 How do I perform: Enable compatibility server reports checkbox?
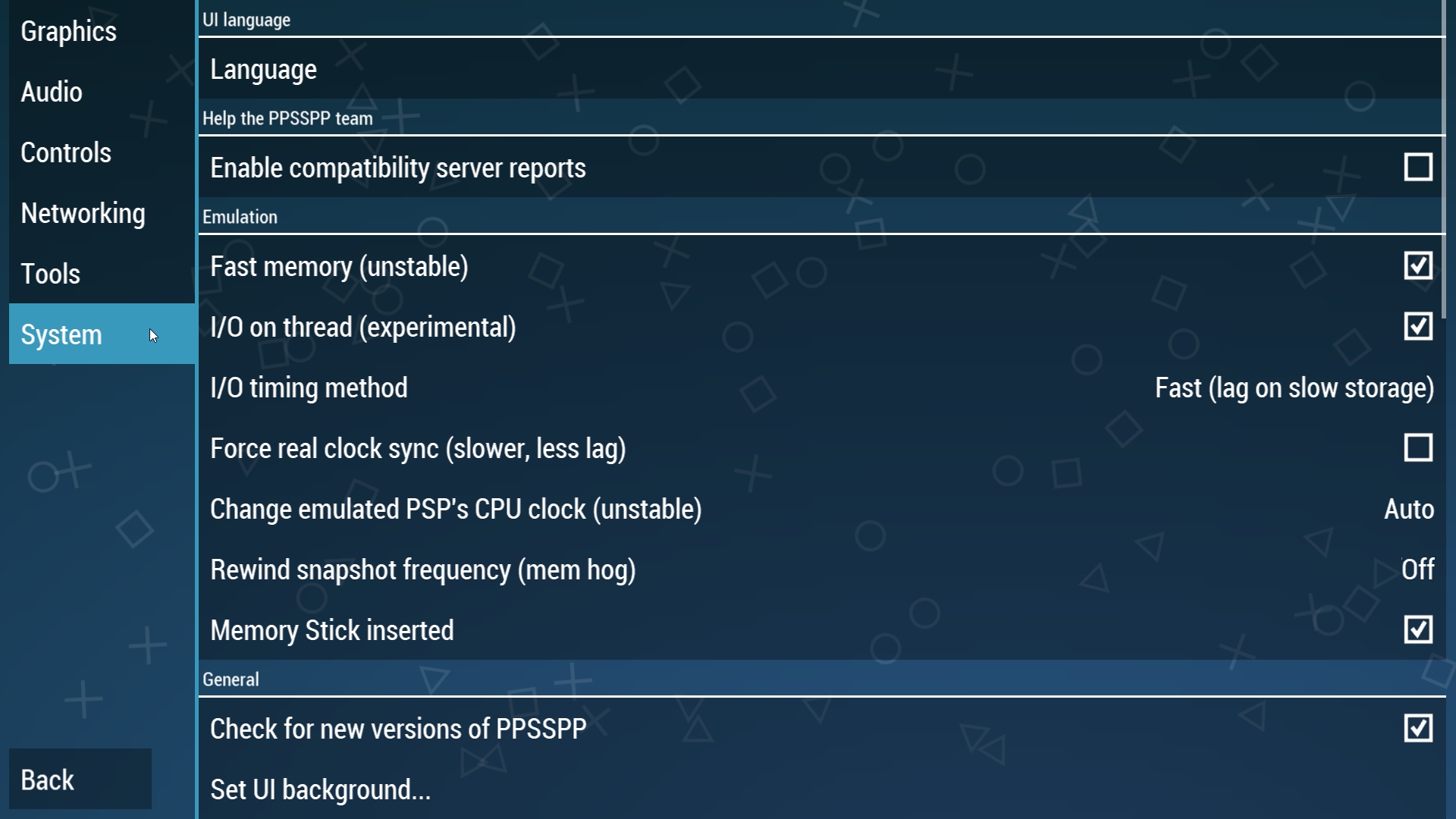click(x=1418, y=167)
